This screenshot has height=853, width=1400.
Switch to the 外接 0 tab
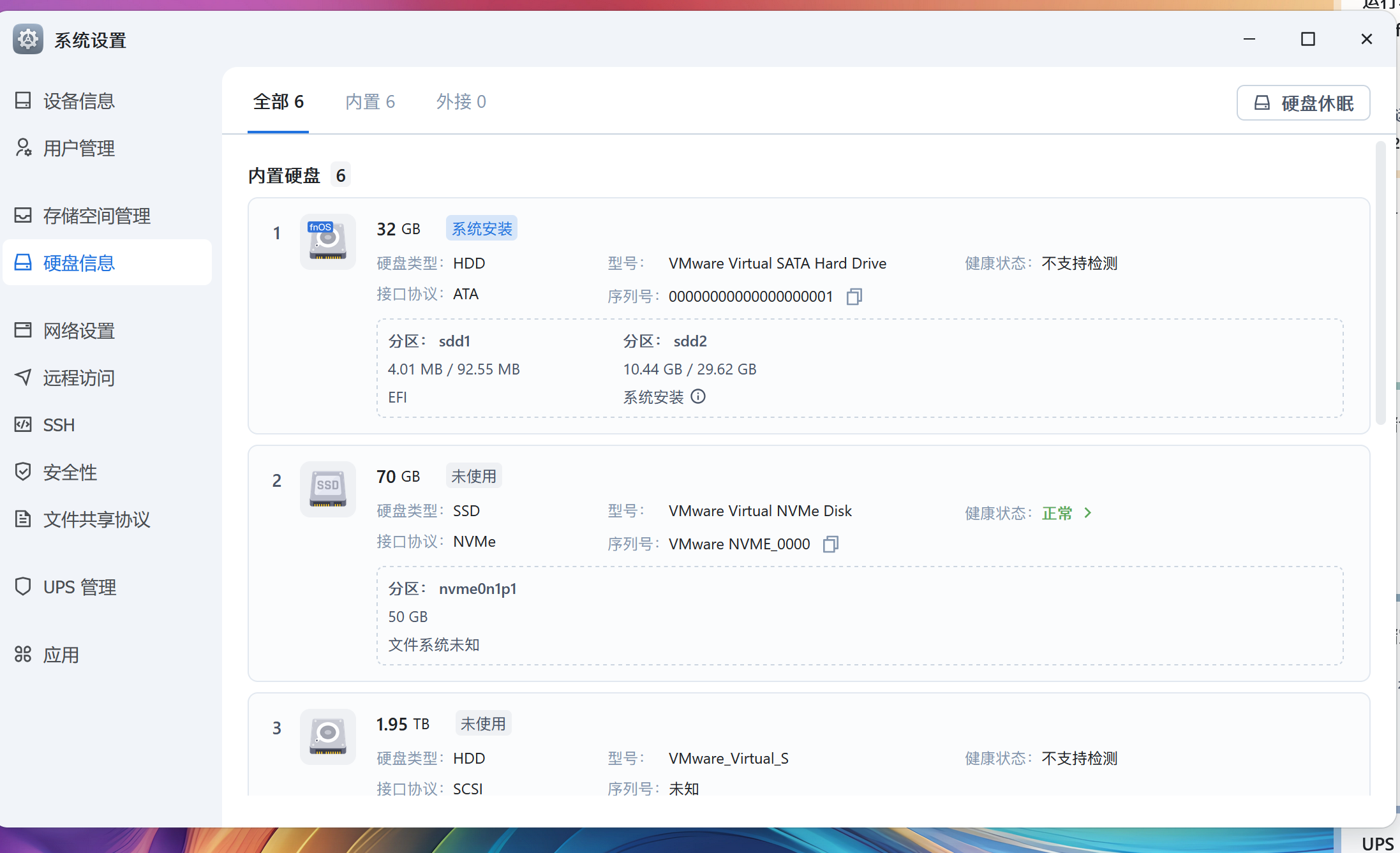coord(461,102)
